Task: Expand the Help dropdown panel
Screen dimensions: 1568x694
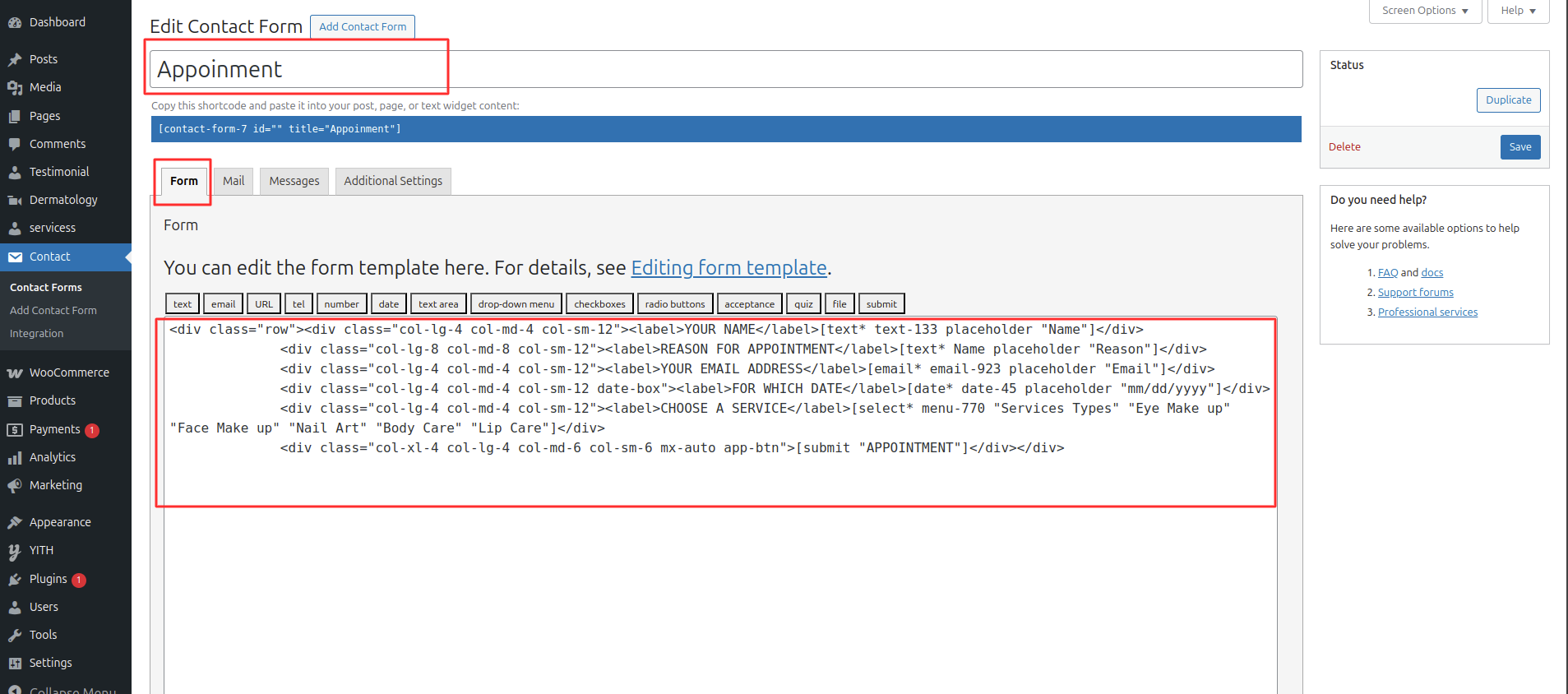Action: (x=1518, y=11)
